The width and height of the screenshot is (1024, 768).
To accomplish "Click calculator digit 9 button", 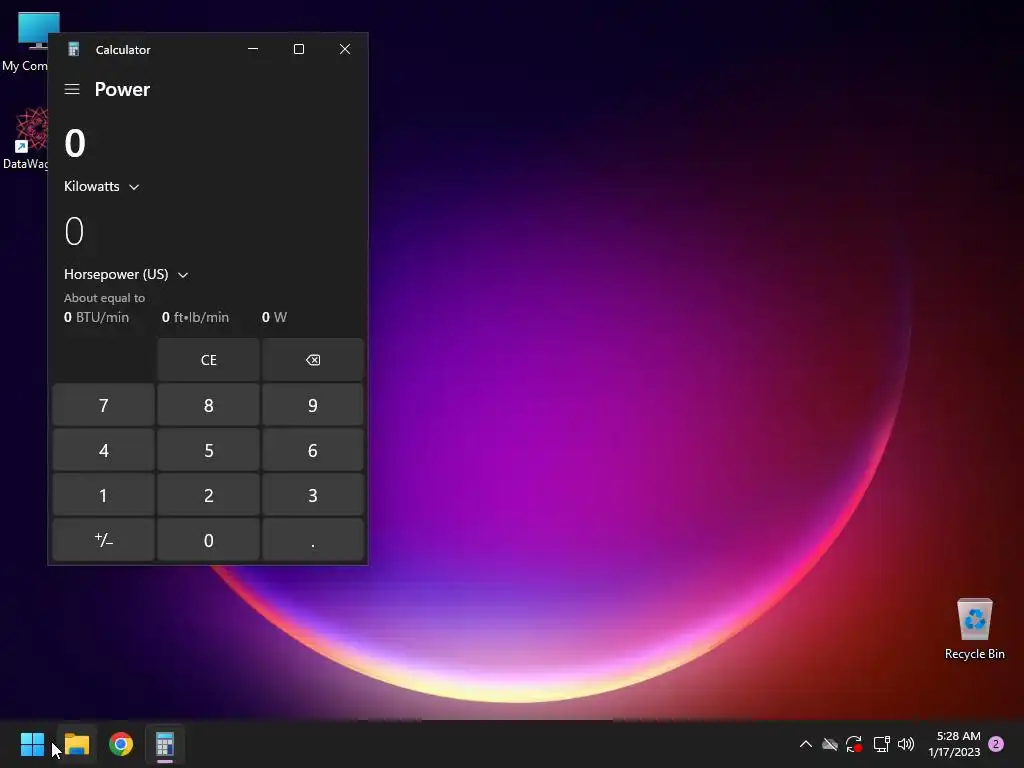I will pyautogui.click(x=313, y=405).
